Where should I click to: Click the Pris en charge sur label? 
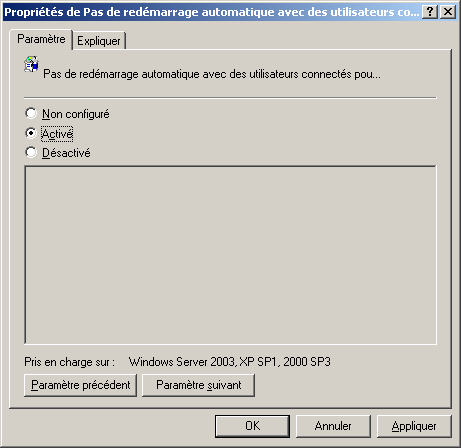click(69, 362)
